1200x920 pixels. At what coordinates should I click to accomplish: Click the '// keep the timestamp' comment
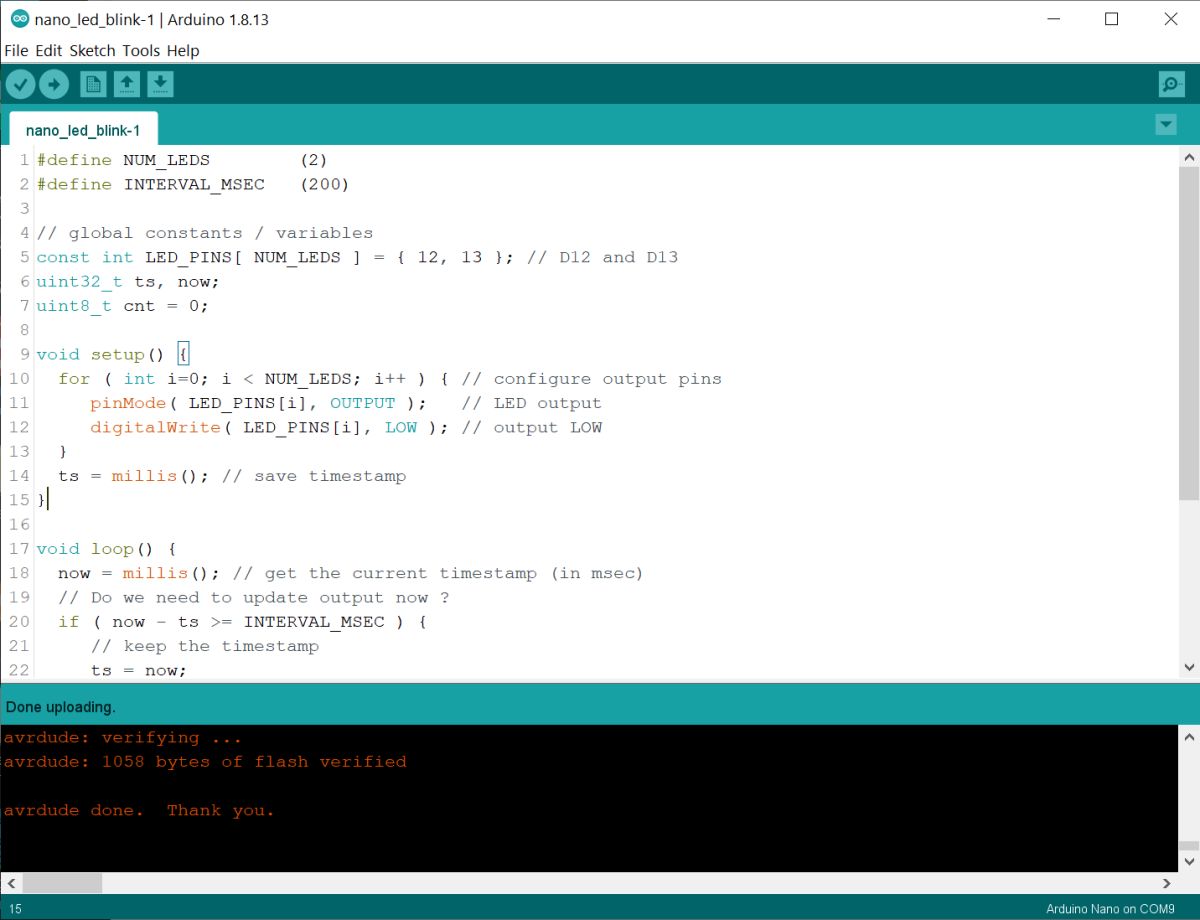(205, 646)
